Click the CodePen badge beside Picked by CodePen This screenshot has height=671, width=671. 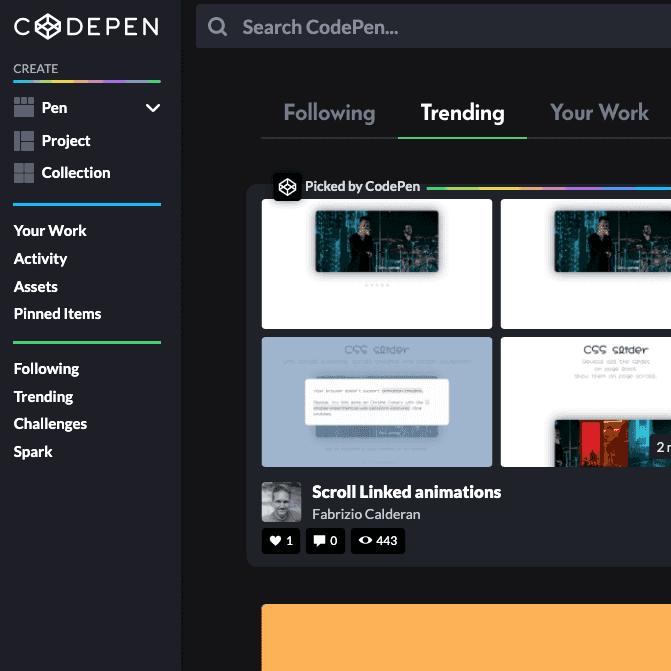point(288,187)
